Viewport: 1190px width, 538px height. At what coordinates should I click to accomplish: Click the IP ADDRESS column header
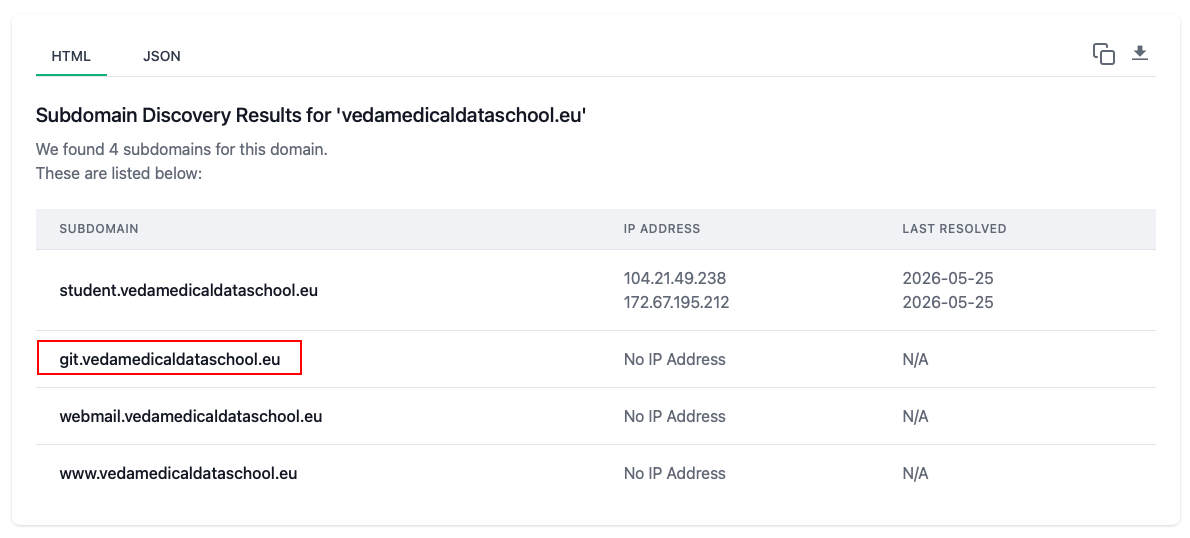(662, 228)
